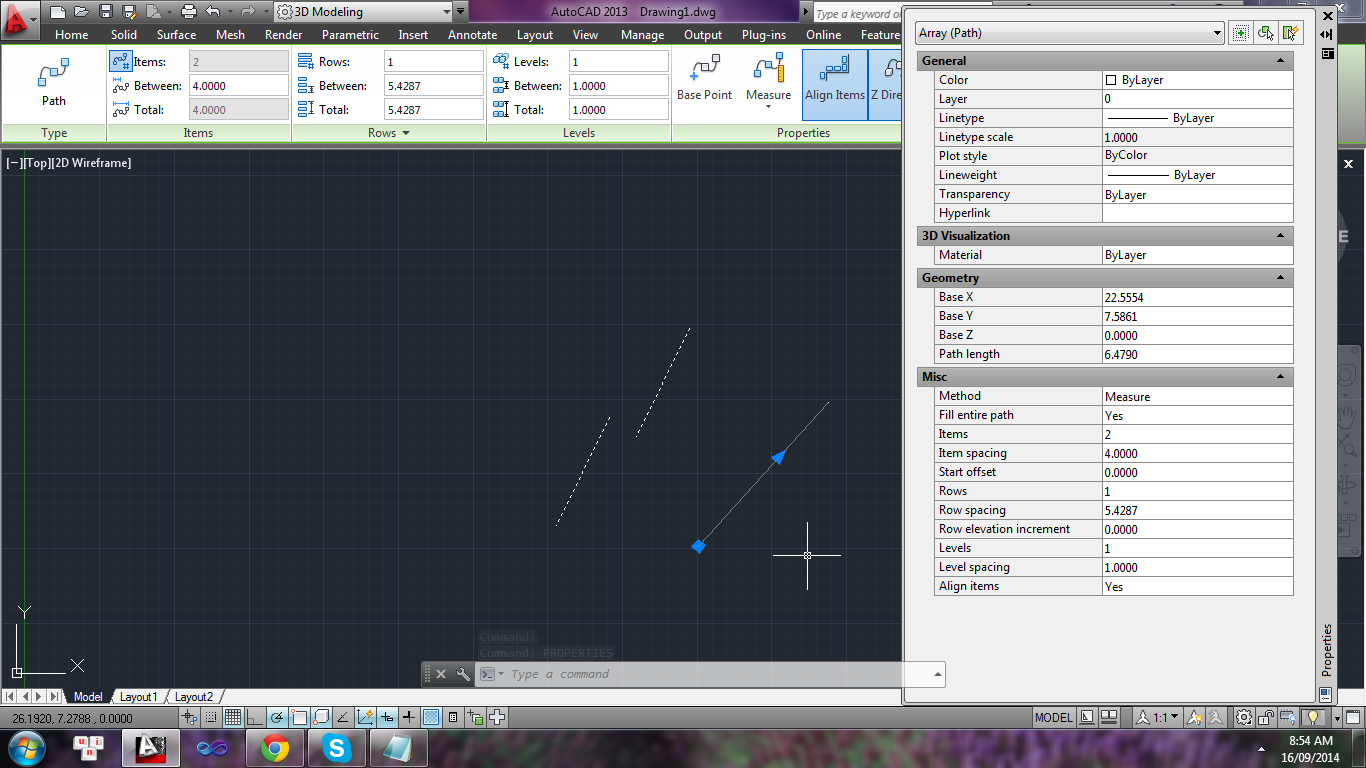Switch to the Layout2 tab
Viewport: 1366px width, 768px height.
coord(193,697)
